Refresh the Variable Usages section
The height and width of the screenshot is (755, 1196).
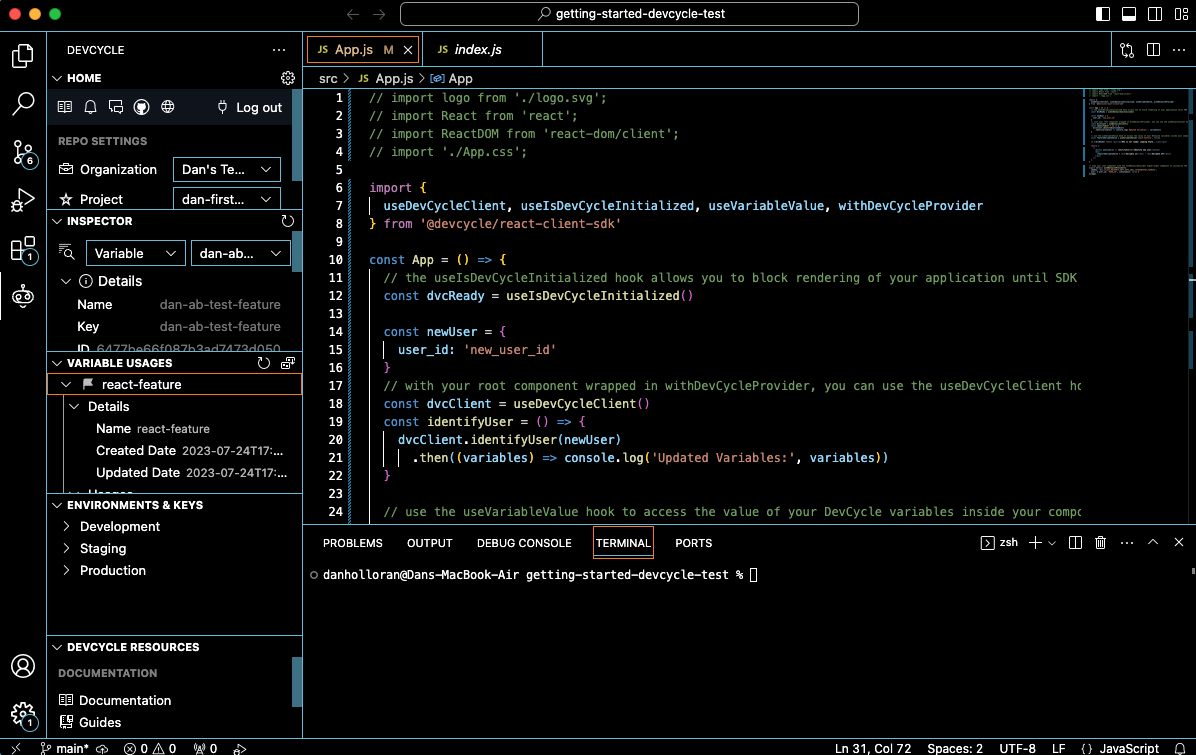point(263,363)
